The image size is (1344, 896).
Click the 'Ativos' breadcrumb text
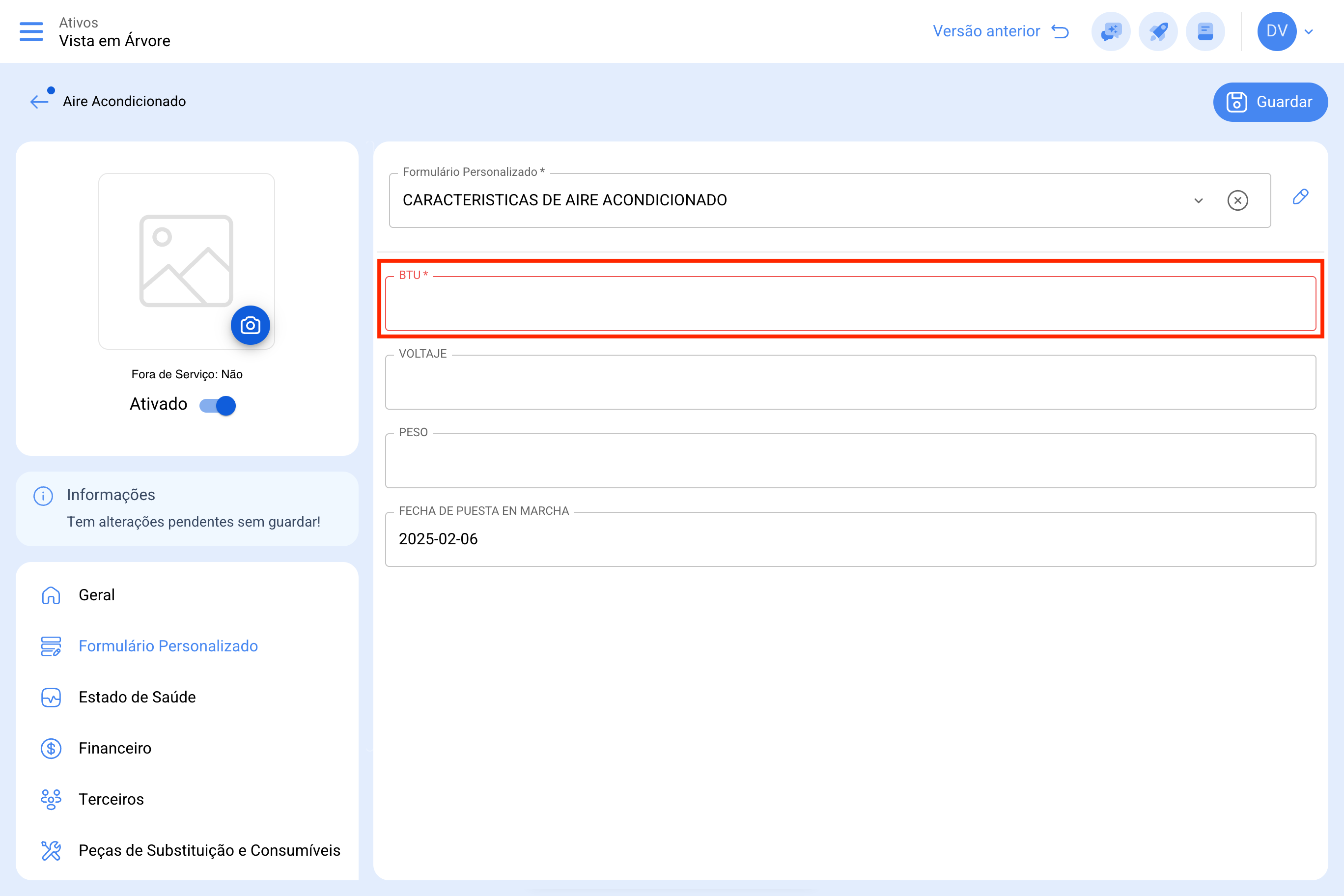pyautogui.click(x=78, y=22)
